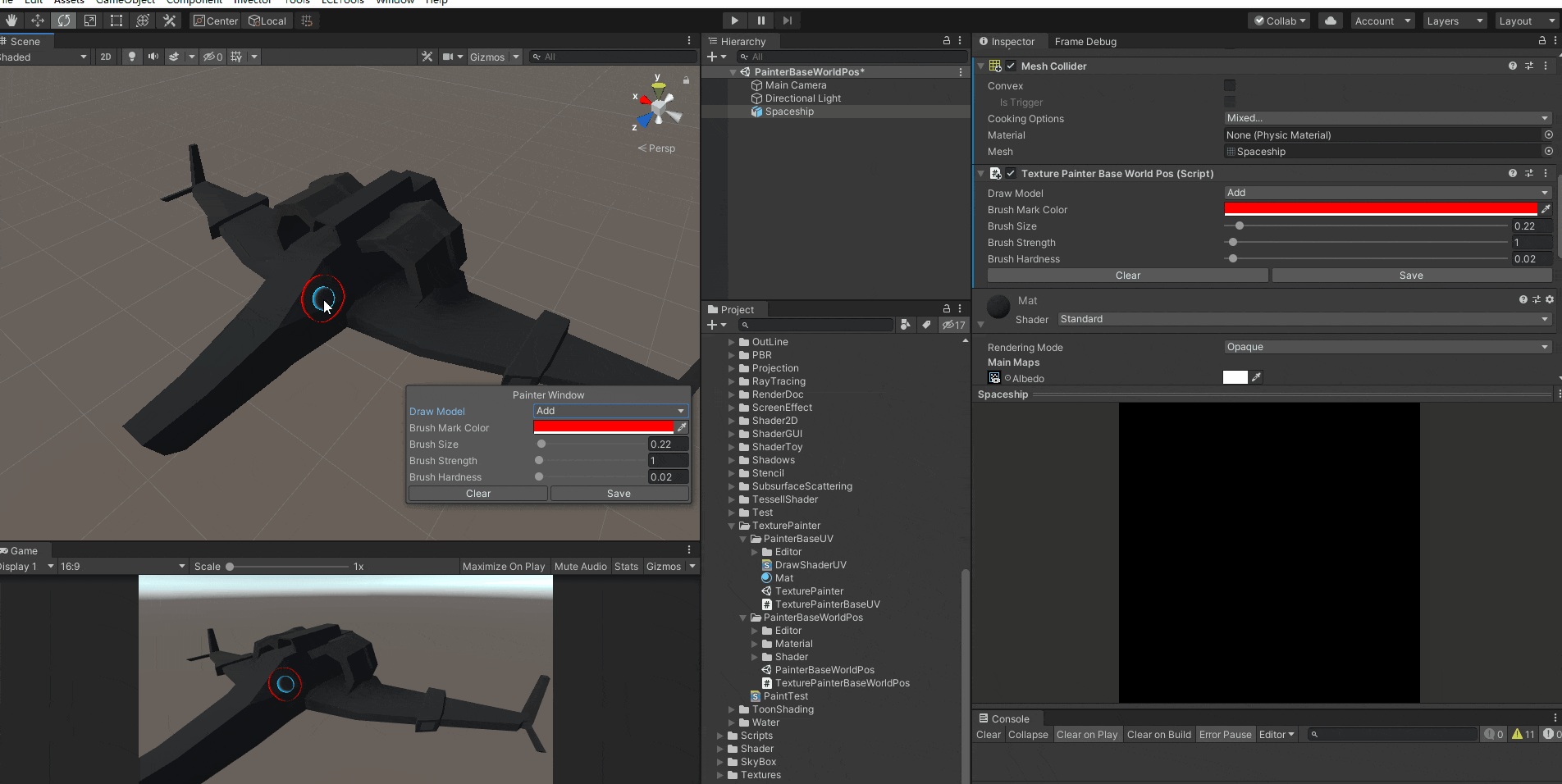This screenshot has height=784, width=1562.
Task: Open the scene camera settings icon
Action: pos(448,57)
